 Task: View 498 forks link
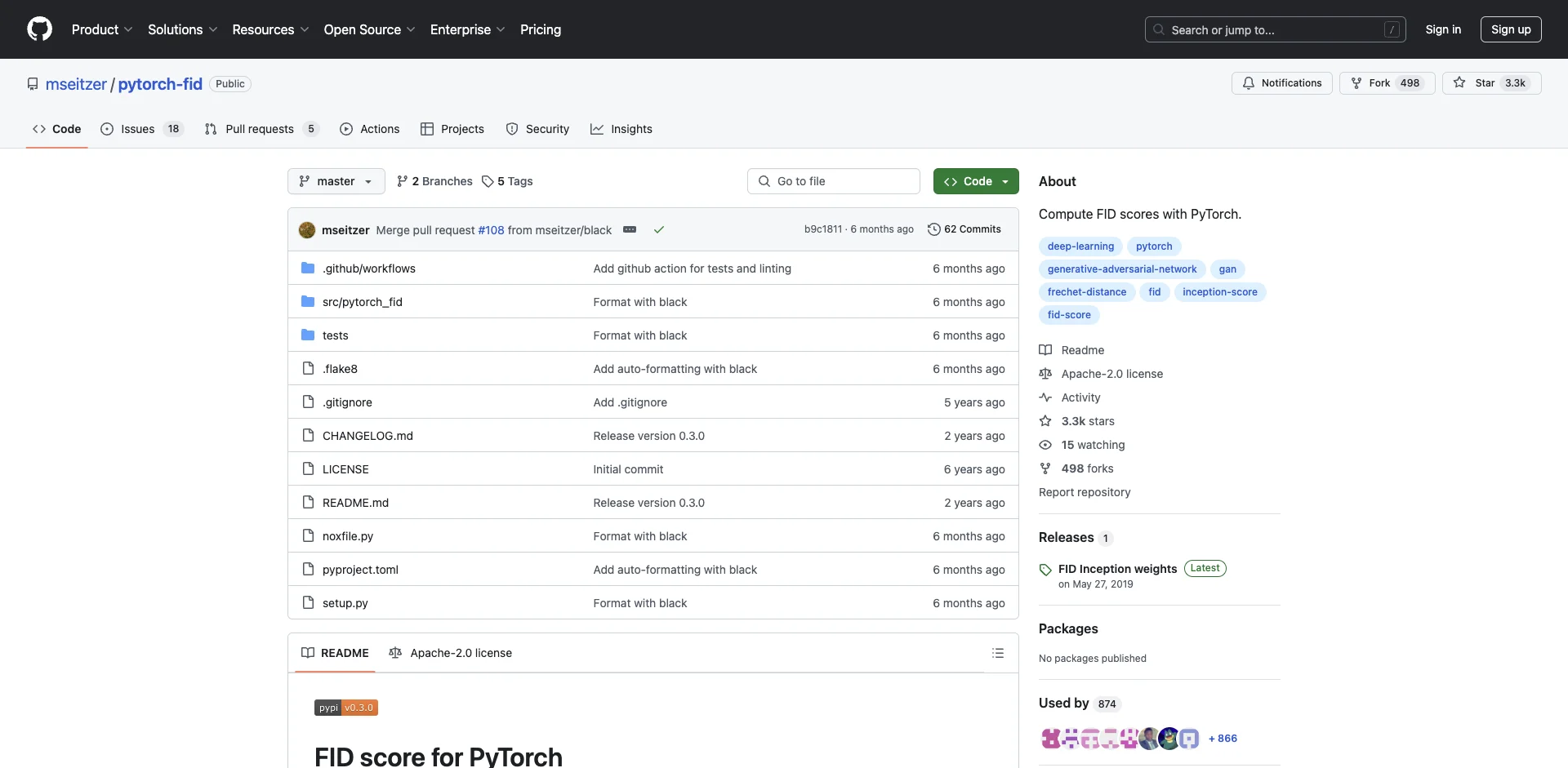coord(1077,468)
